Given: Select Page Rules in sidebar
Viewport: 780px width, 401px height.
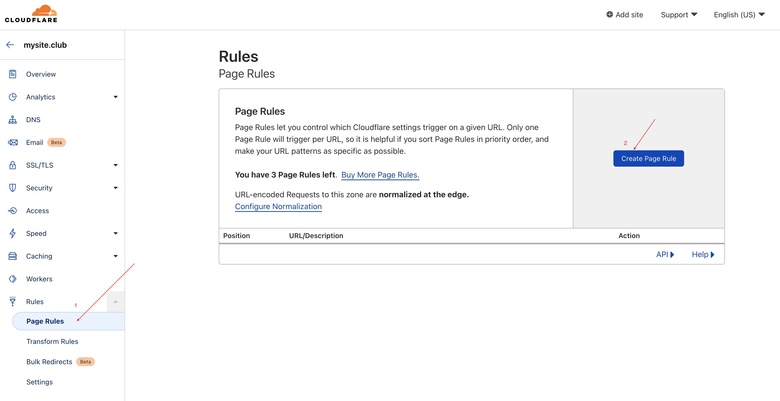Looking at the screenshot, I should 69,321.
